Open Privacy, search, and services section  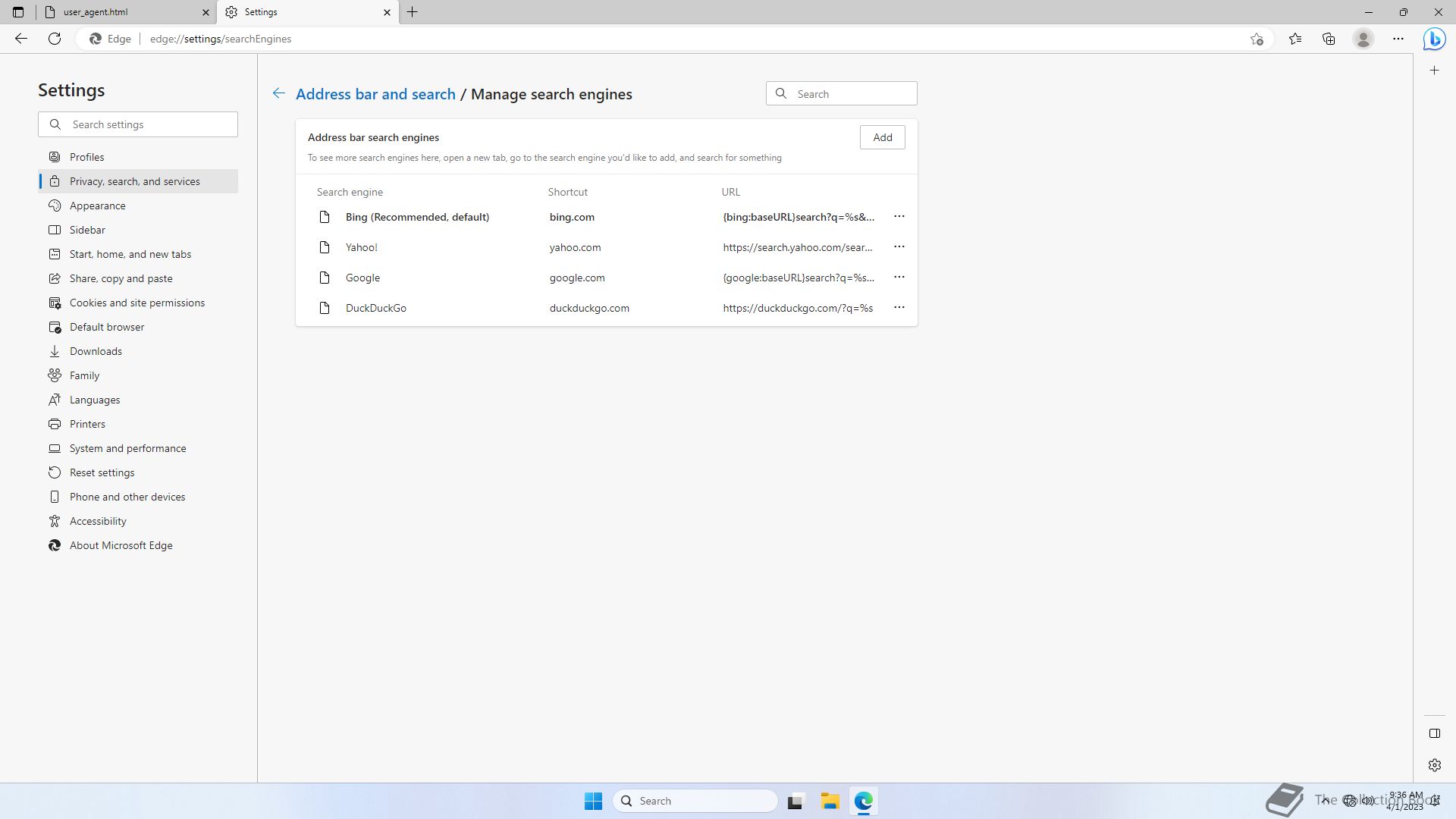click(138, 181)
